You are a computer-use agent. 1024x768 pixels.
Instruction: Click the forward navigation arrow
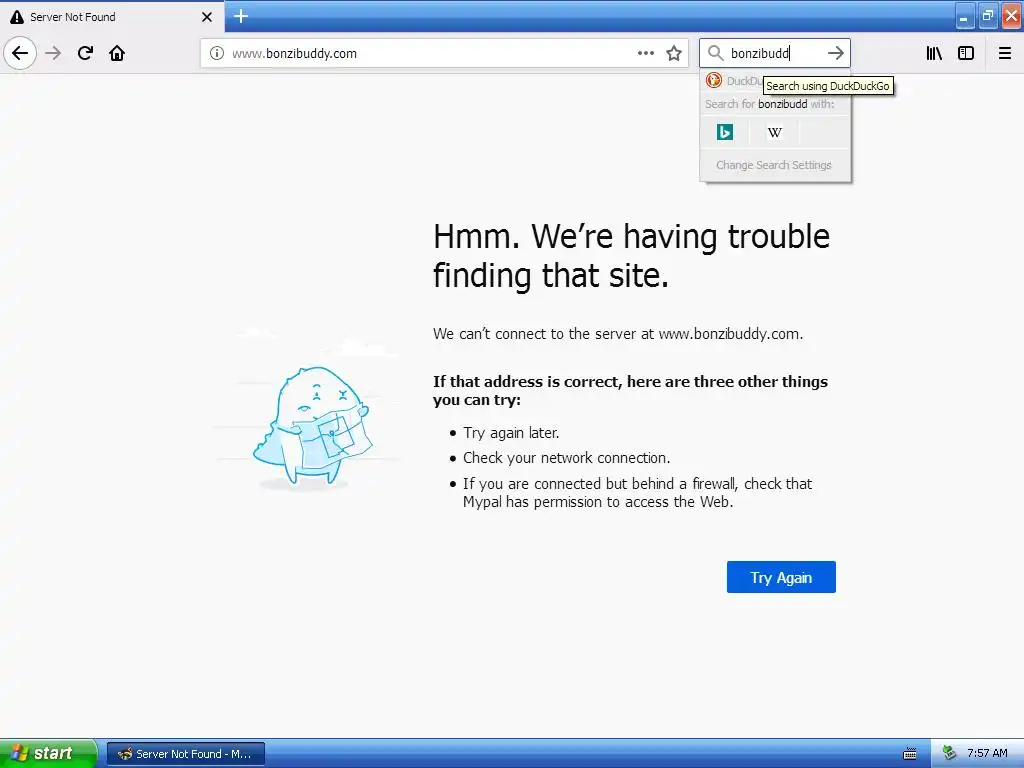pos(53,53)
